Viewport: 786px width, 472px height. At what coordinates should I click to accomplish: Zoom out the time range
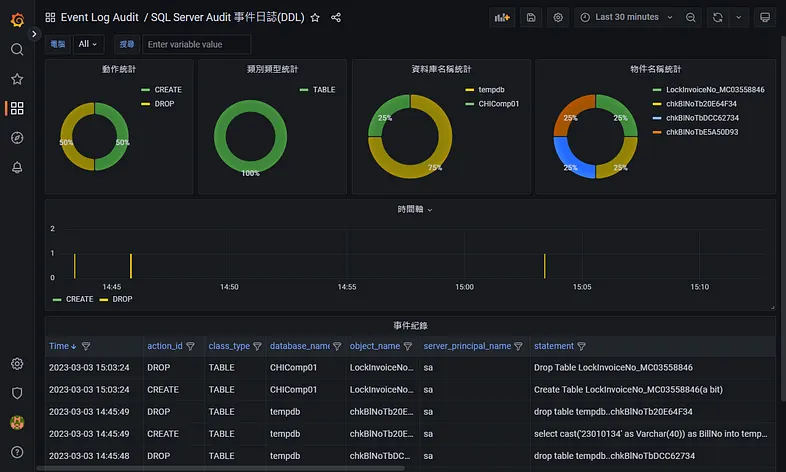coord(690,18)
